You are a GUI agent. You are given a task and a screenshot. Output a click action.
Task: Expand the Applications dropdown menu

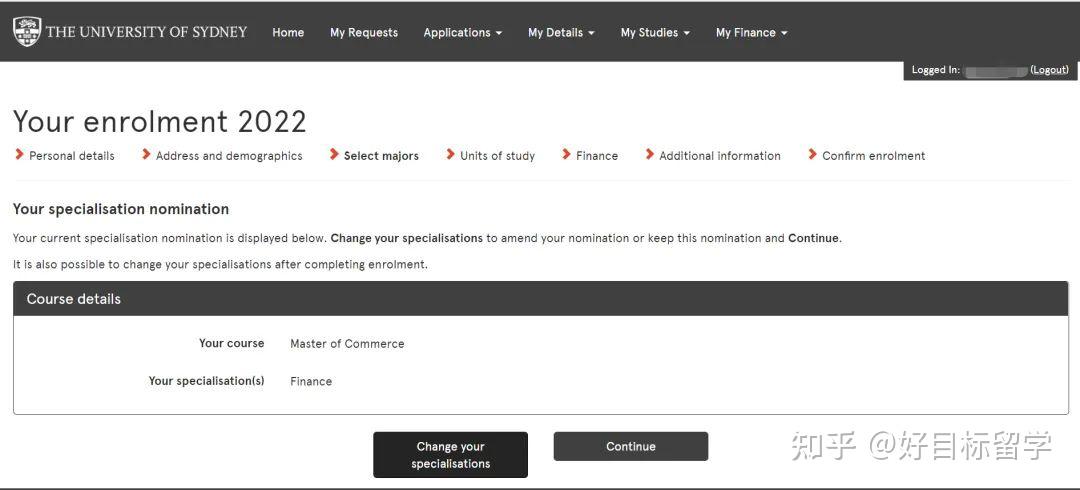click(x=462, y=32)
